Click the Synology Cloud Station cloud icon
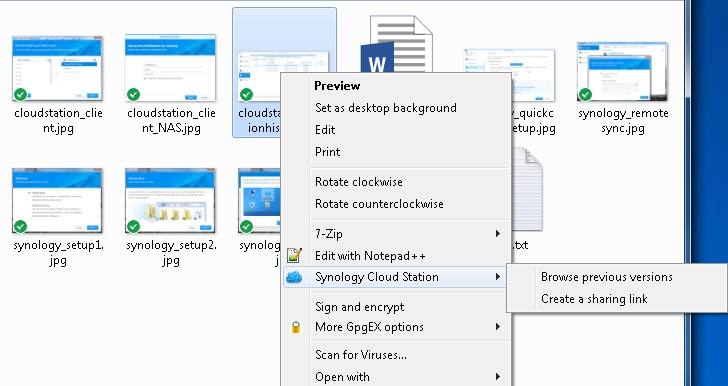Viewport: 728px width, 386px height. (294, 277)
